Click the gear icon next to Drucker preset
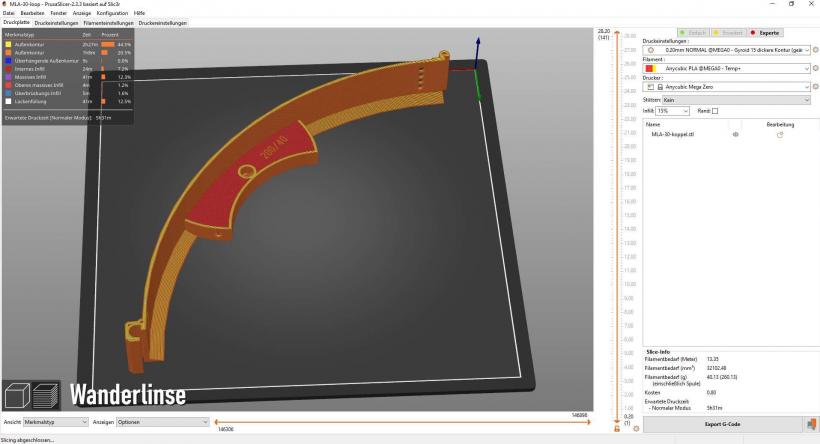Image resolution: width=820 pixels, height=444 pixels. [815, 87]
